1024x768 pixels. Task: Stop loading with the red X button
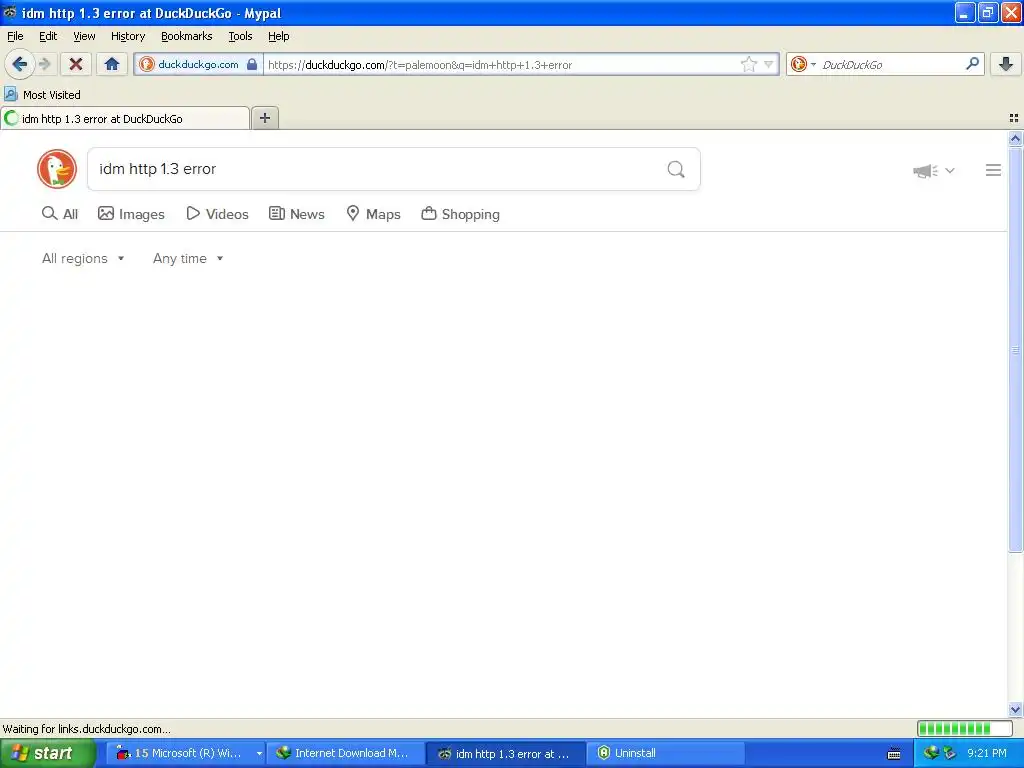click(76, 64)
